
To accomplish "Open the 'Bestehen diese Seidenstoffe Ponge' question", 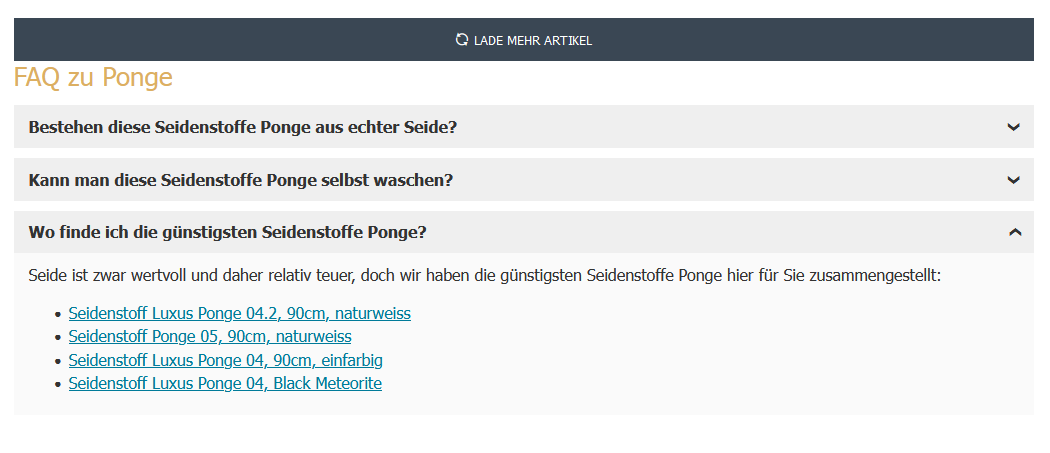I will tap(243, 127).
